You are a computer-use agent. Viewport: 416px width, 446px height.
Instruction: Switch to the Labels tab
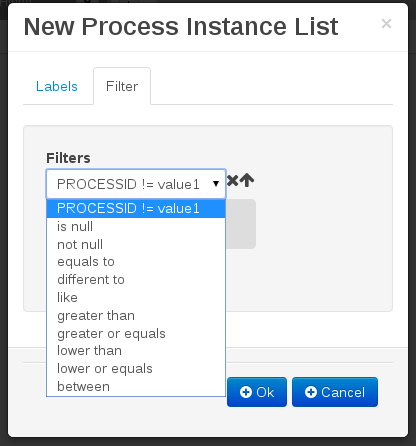(57, 86)
